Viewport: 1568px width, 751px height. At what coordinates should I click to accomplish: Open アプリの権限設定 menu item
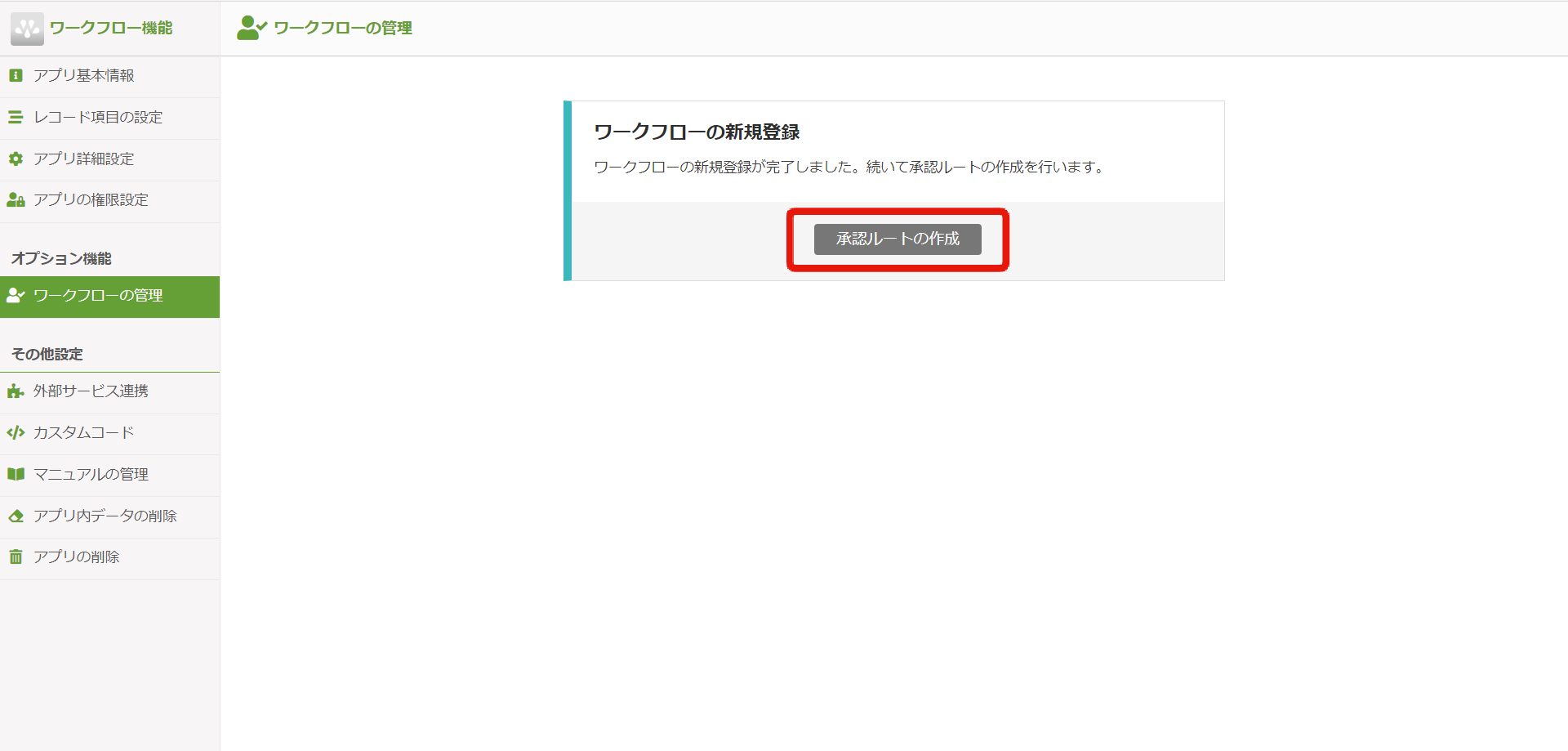pos(109,201)
